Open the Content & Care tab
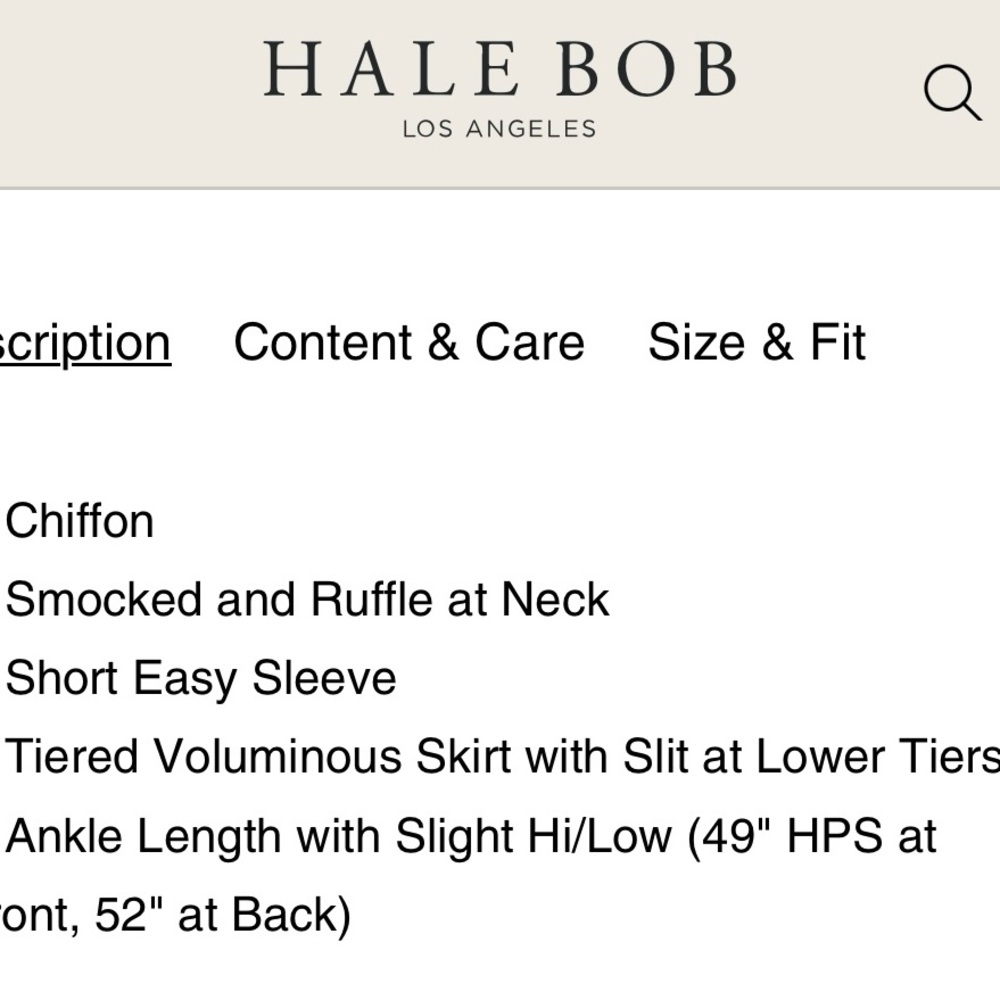Viewport: 1000px width, 1000px height. coord(409,343)
